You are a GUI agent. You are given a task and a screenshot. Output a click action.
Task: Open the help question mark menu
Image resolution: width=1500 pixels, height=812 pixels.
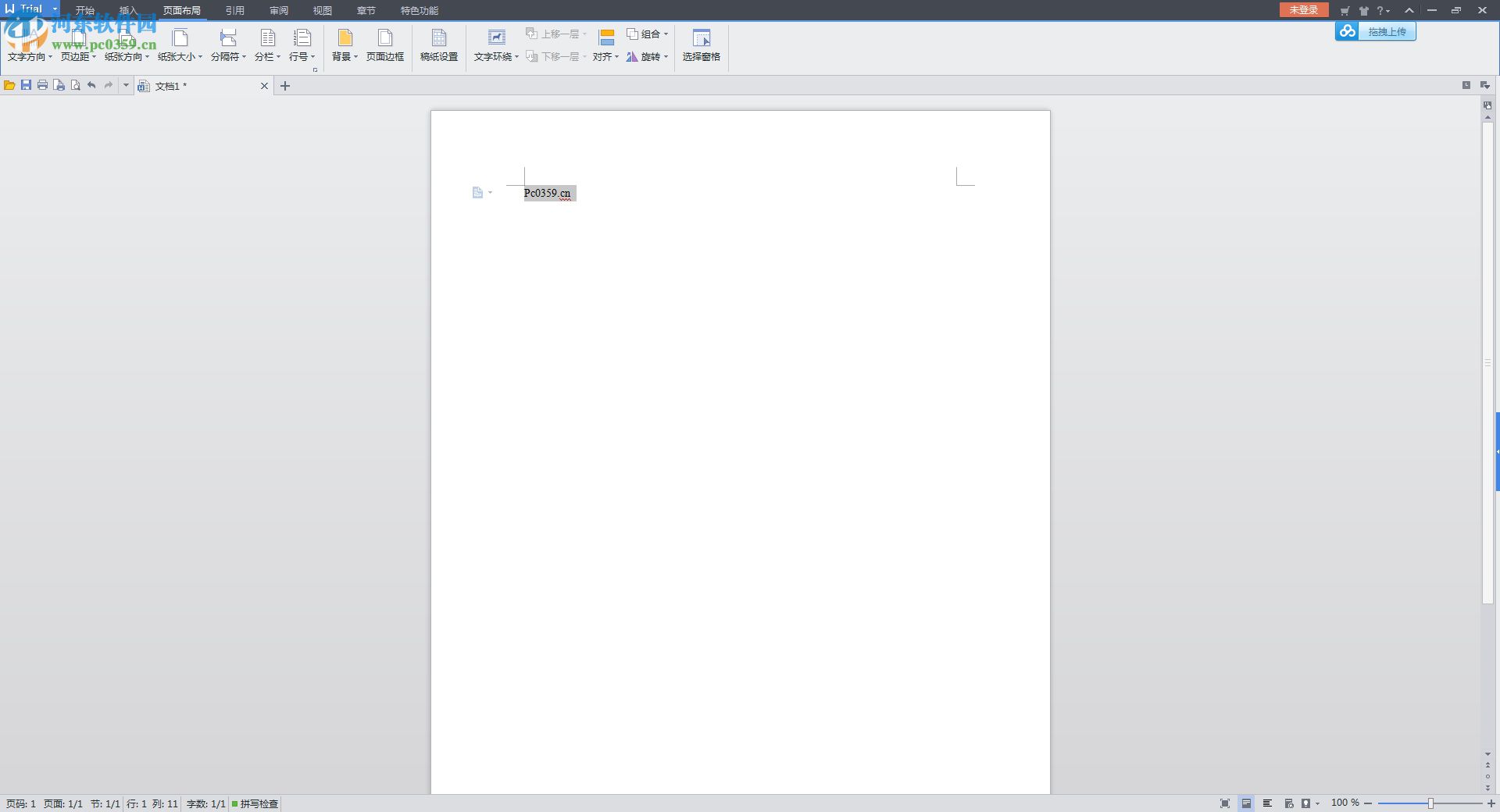[x=1384, y=11]
